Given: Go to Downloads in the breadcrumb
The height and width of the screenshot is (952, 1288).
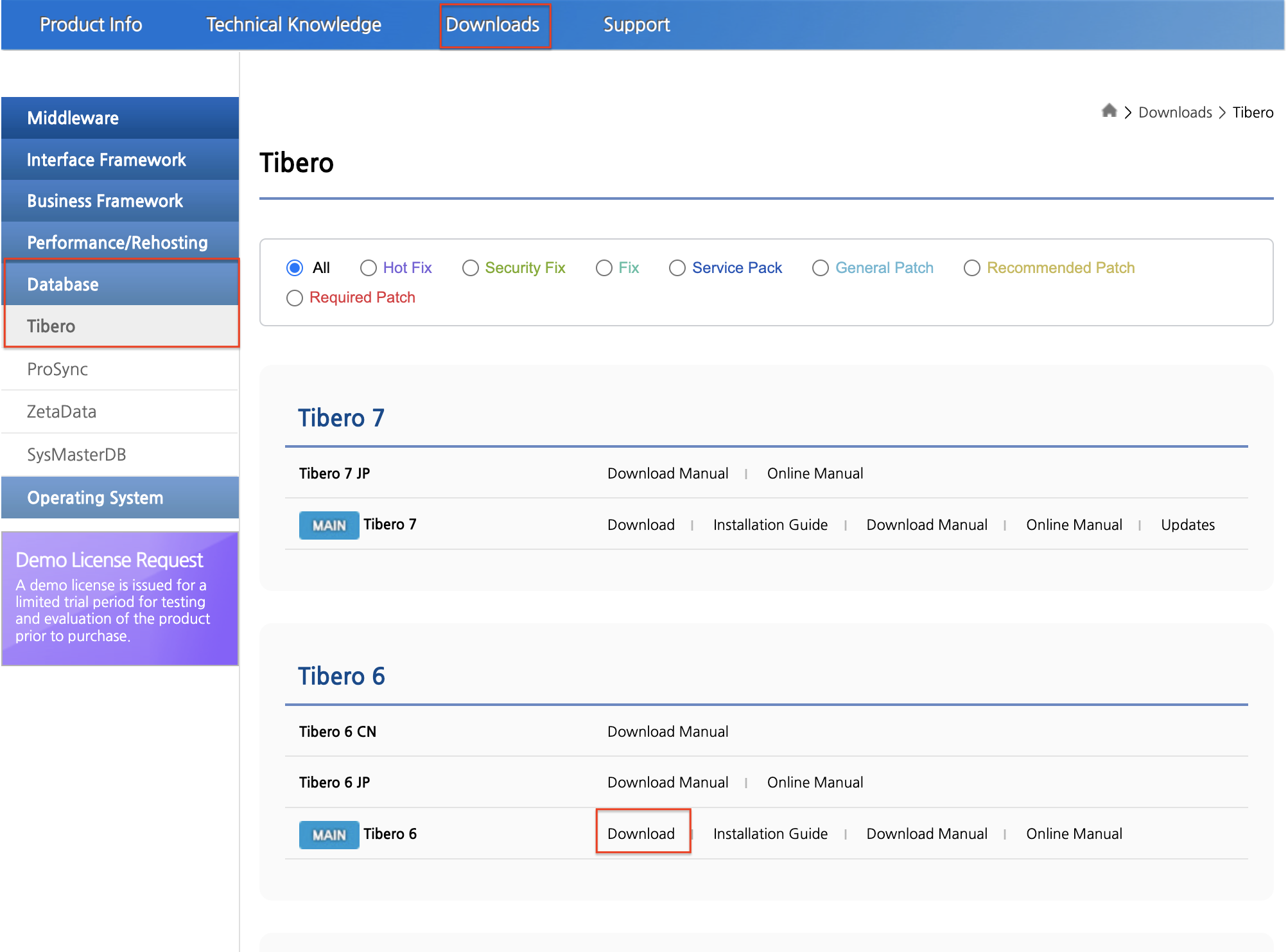Looking at the screenshot, I should [1175, 112].
